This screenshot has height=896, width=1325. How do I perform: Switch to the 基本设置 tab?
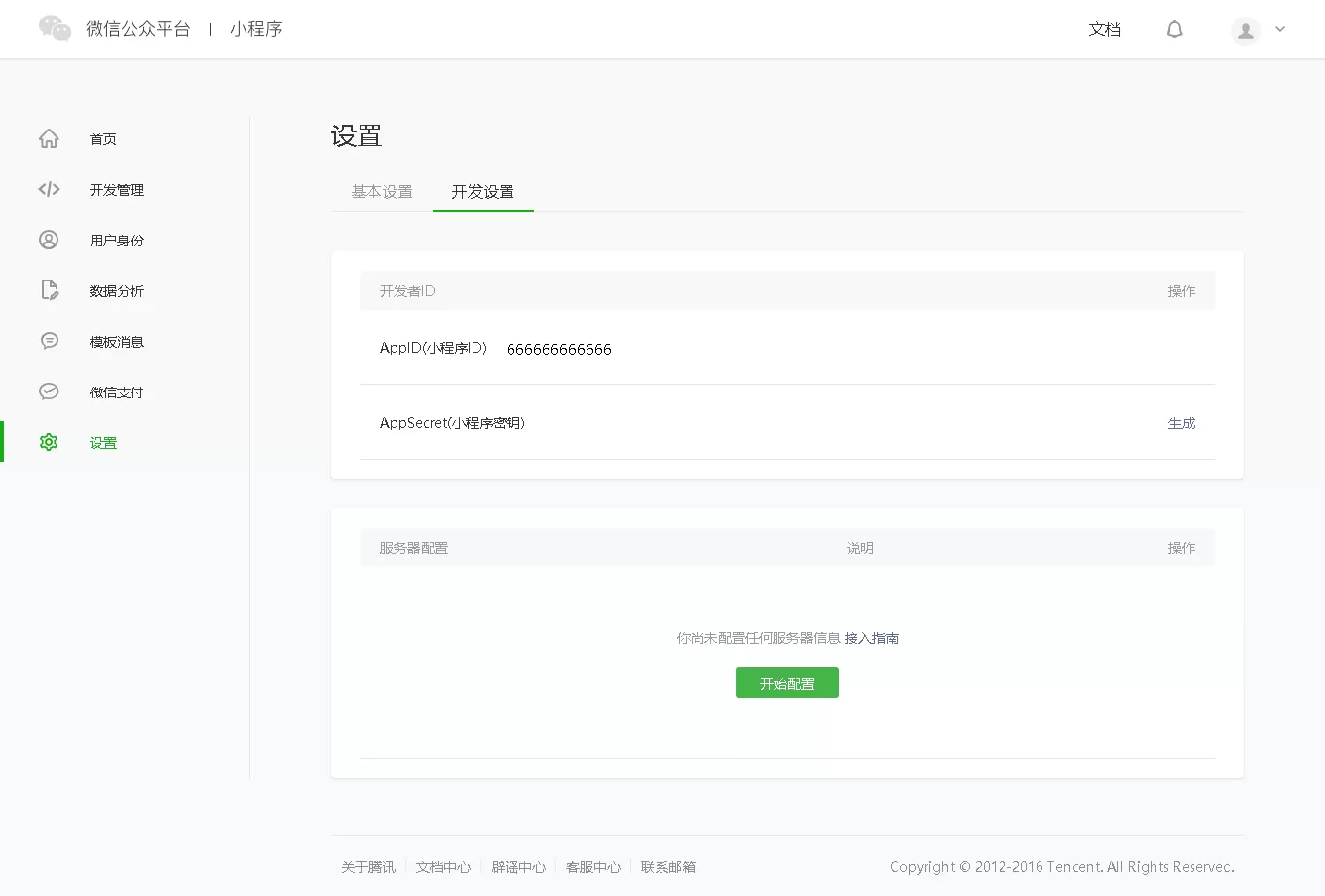point(382,192)
